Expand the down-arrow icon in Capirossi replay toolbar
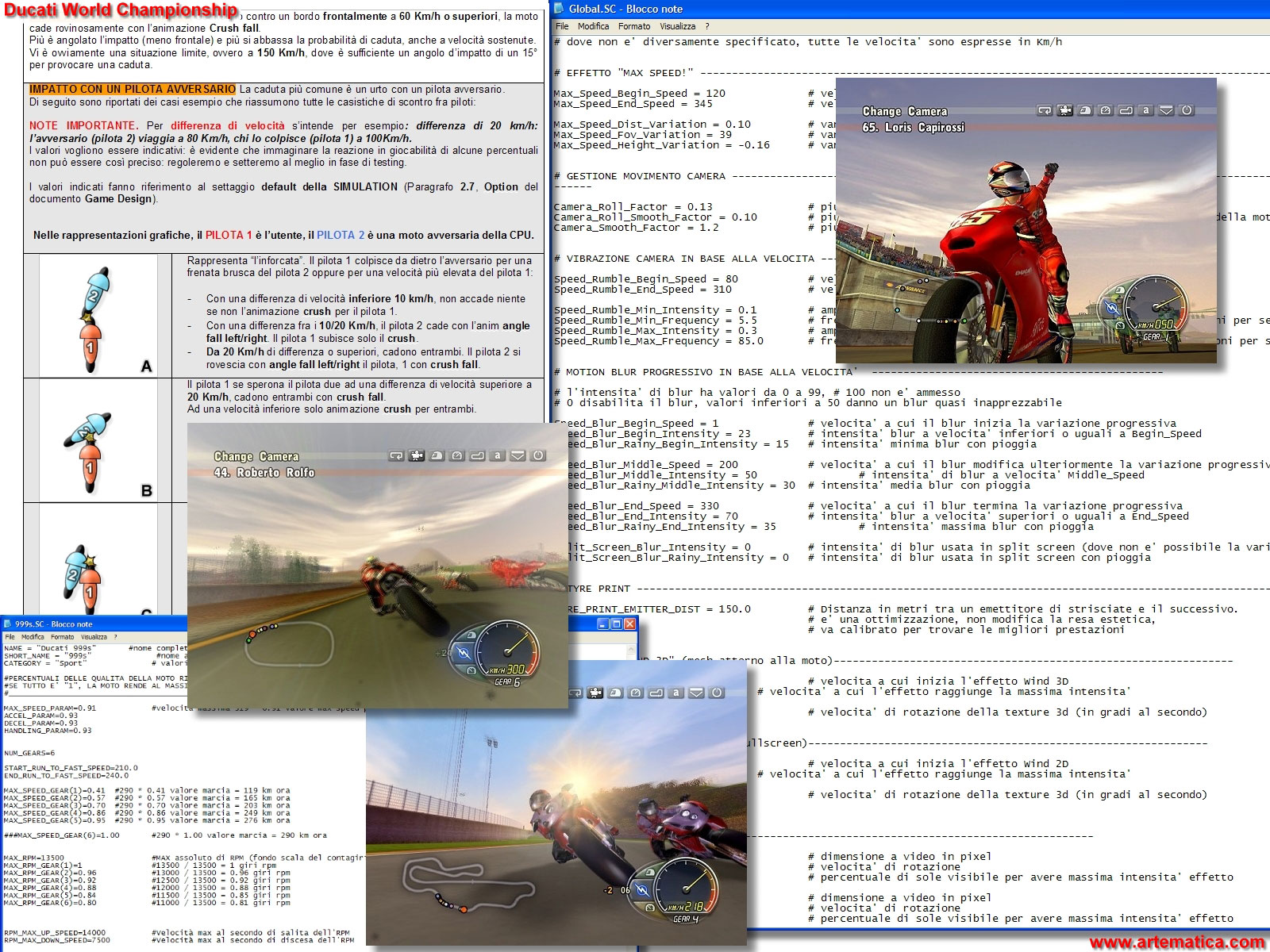The height and width of the screenshot is (952, 1270). pos(1166,111)
